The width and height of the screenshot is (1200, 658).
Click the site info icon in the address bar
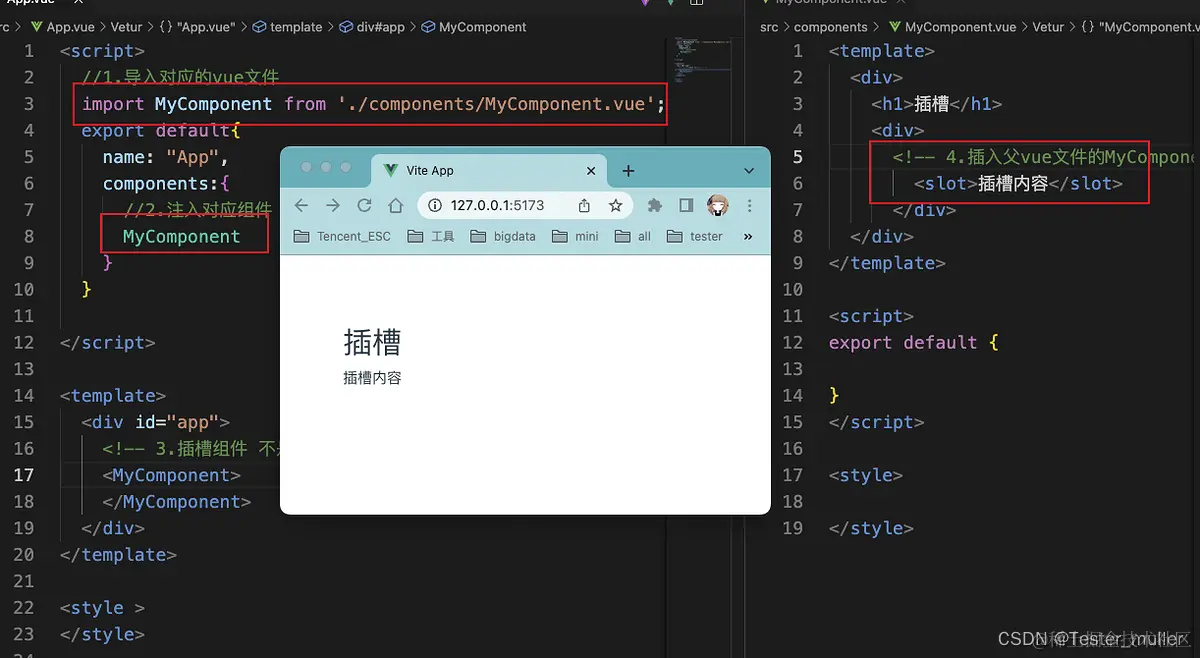coord(433,205)
